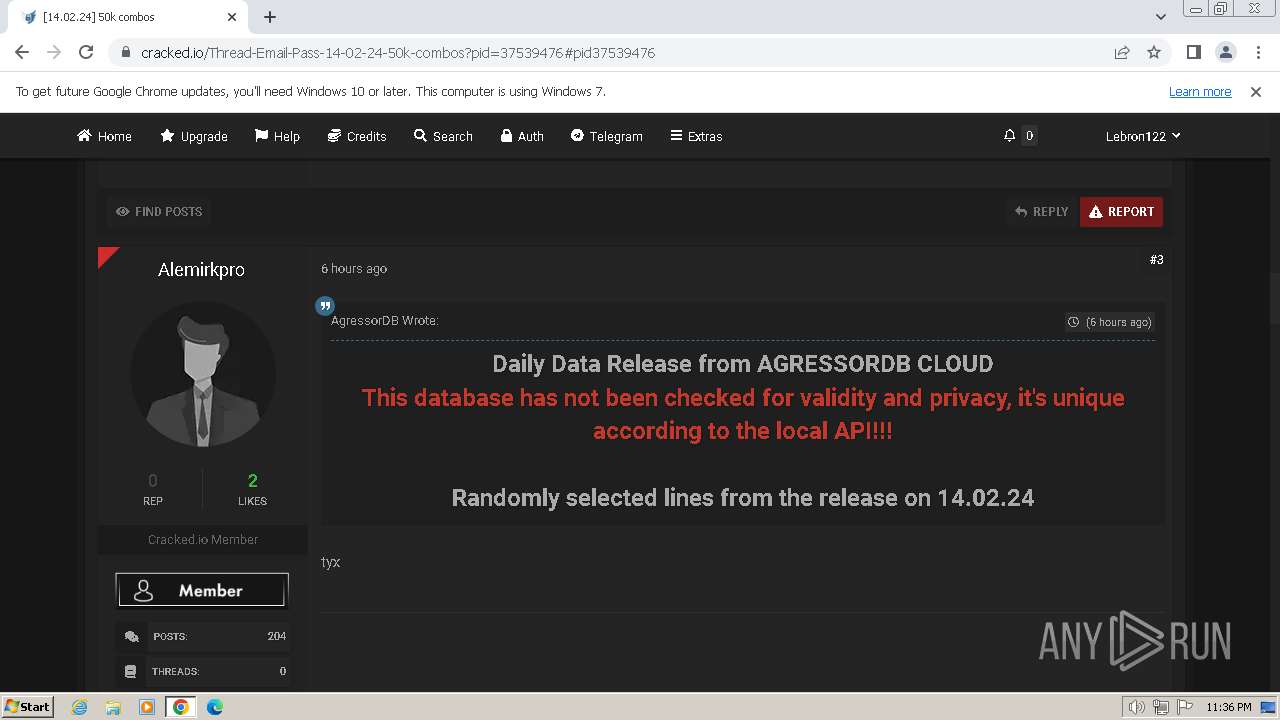Screen dimensions: 1280x720
Task: Go to Home in forum navigation
Action: 104,136
